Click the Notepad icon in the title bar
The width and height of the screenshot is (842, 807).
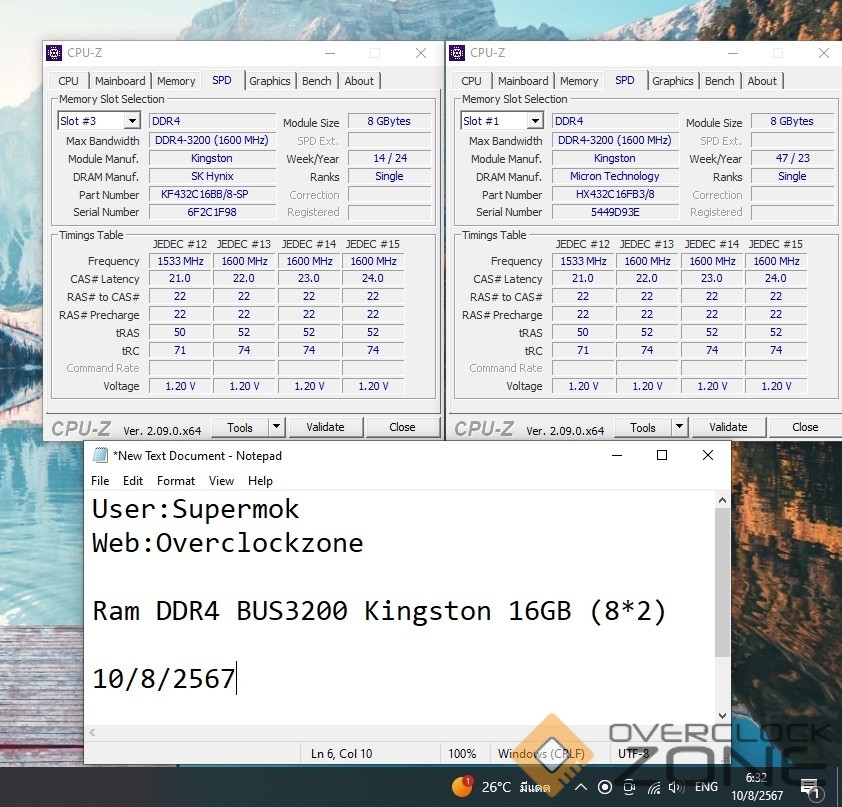[x=100, y=455]
